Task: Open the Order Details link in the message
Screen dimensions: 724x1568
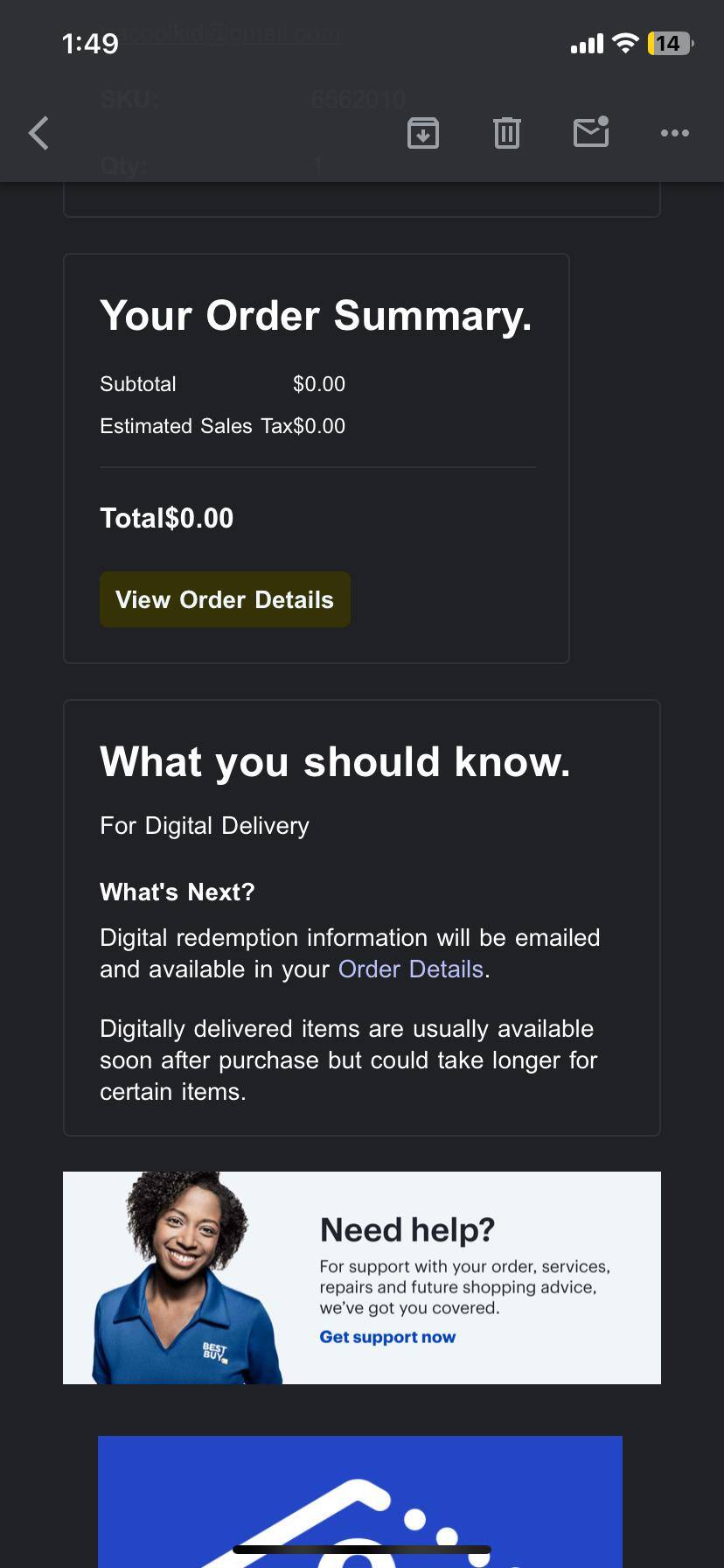Action: 410,969
